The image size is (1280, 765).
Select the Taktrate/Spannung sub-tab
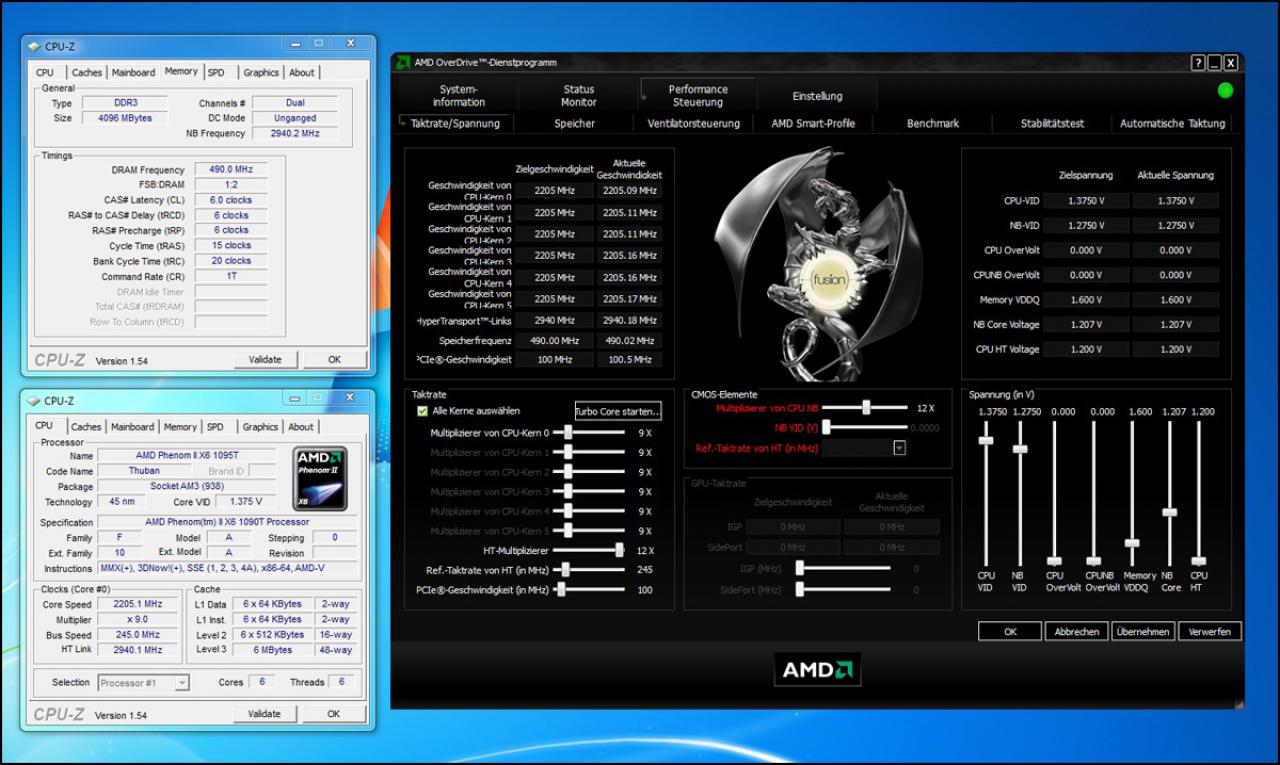tap(455, 124)
